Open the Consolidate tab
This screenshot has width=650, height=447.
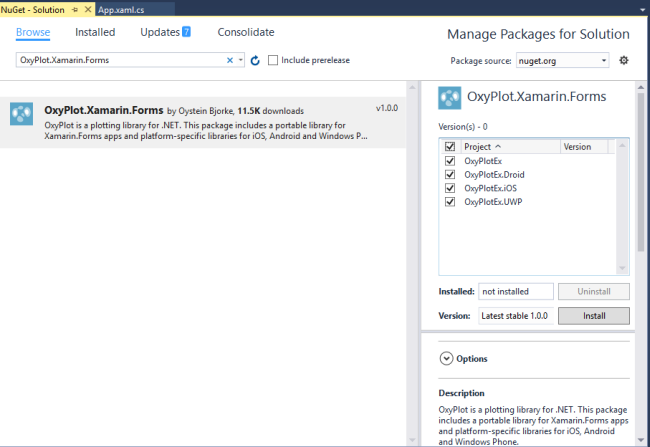point(245,32)
